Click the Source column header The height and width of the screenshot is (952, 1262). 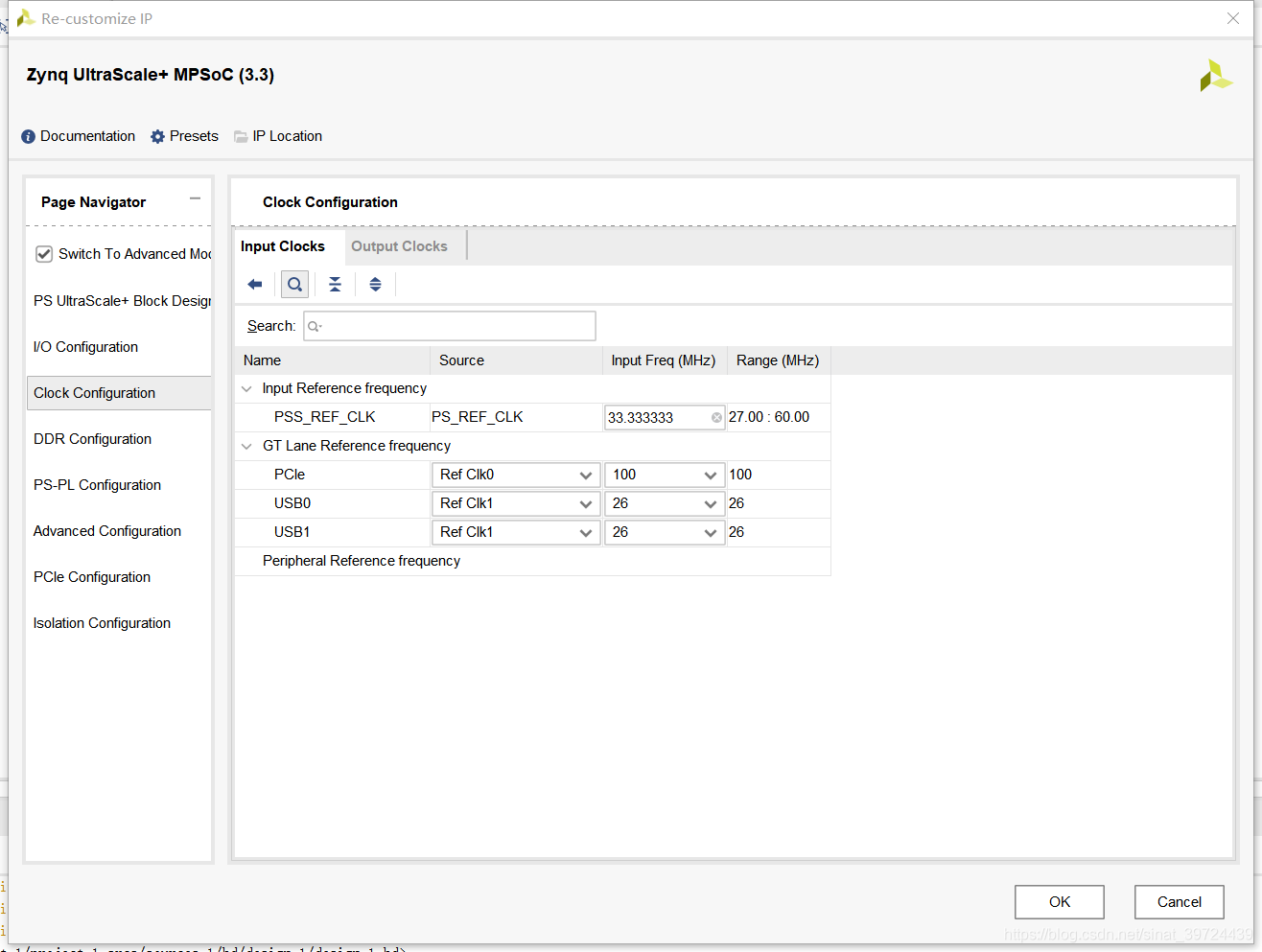coord(516,360)
